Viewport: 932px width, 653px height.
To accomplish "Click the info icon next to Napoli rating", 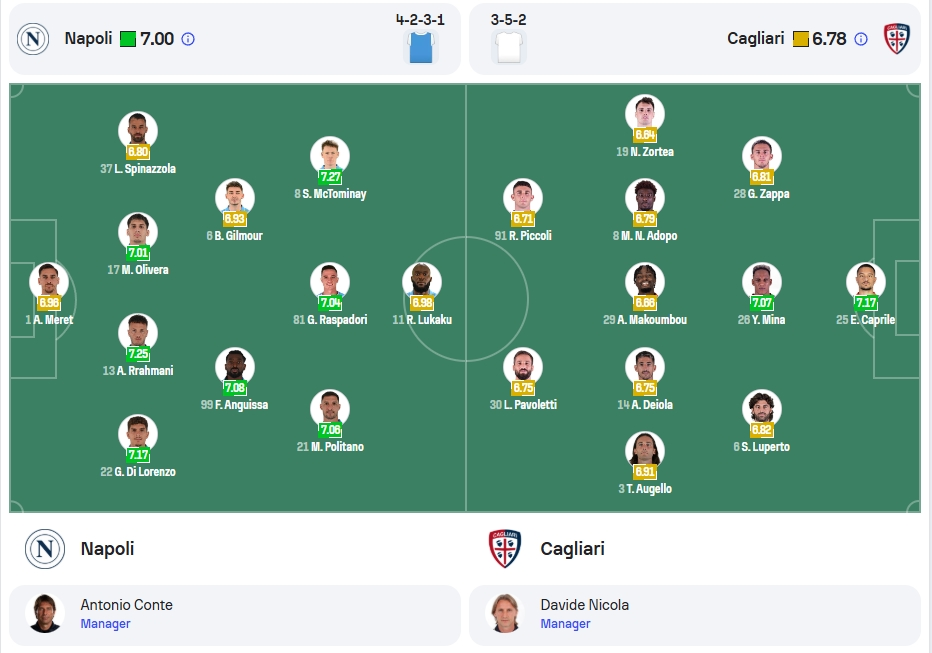I will 188,39.
